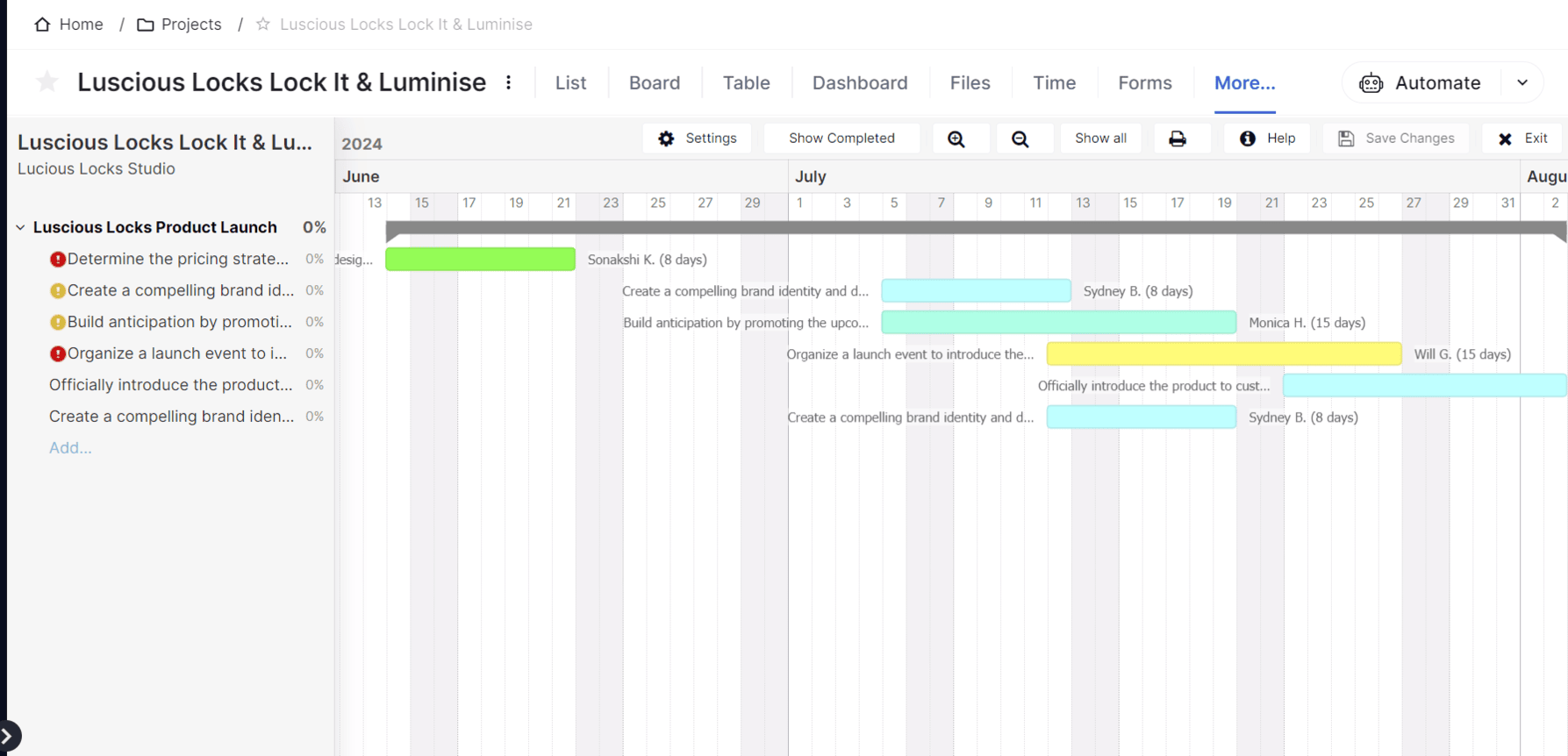Open the More... views tab

tap(1244, 82)
